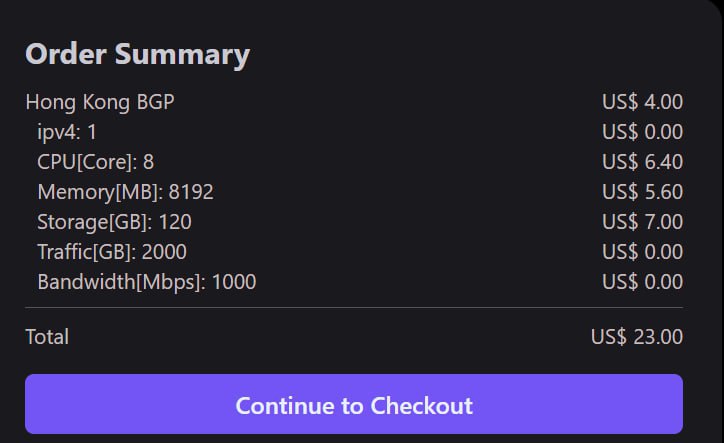Viewport: 724px width, 443px height.
Task: Click the ipv4 row's US$ 0.00 price
Action: pos(642,131)
